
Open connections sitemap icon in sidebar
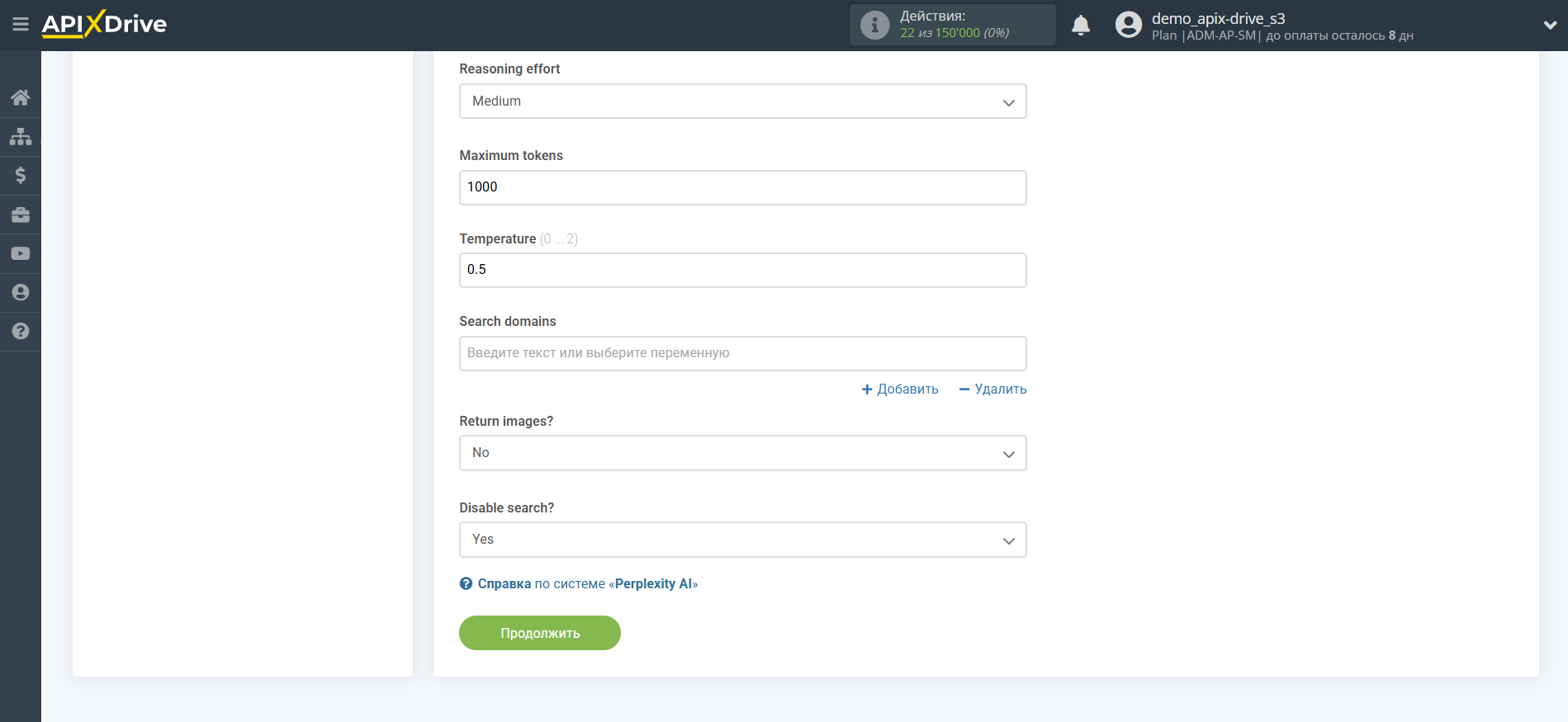tap(21, 136)
